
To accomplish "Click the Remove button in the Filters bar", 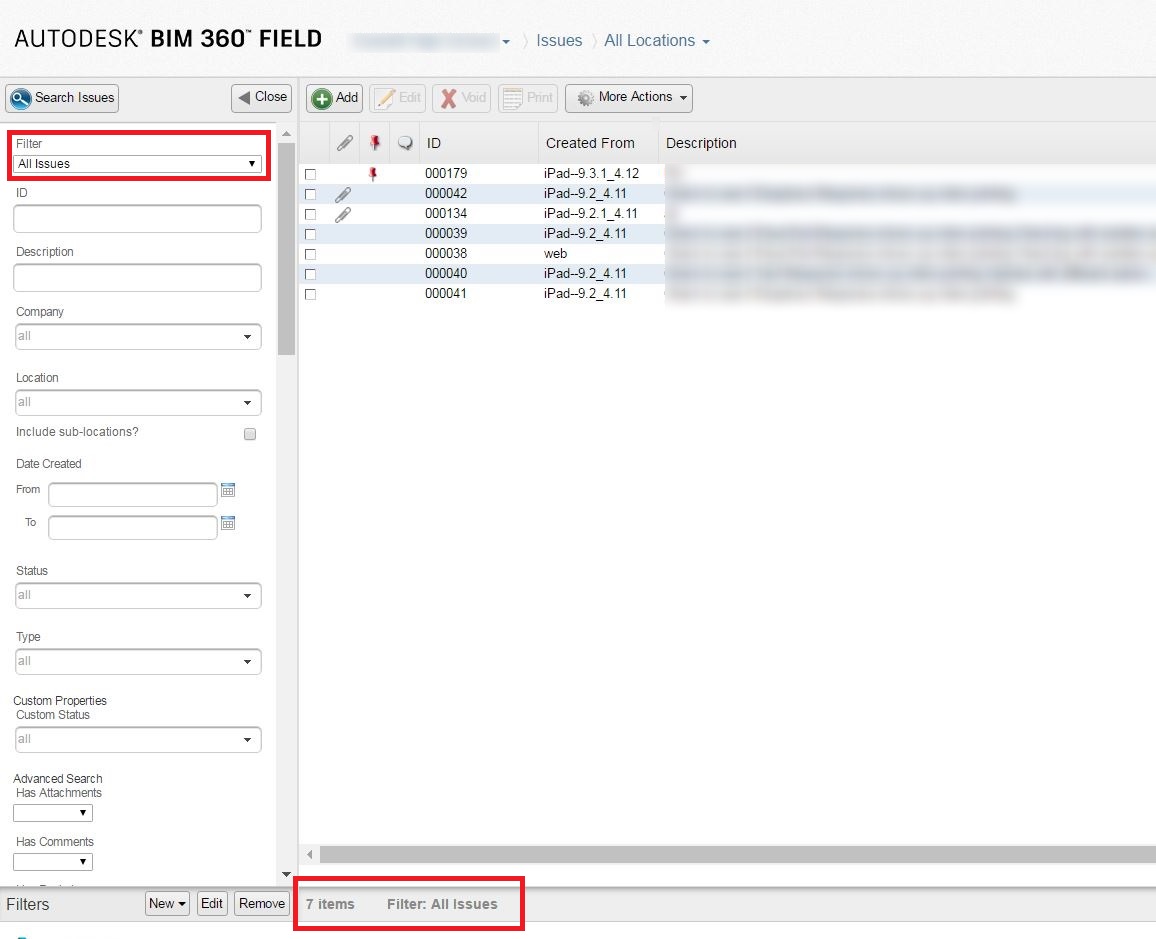I will click(261, 903).
